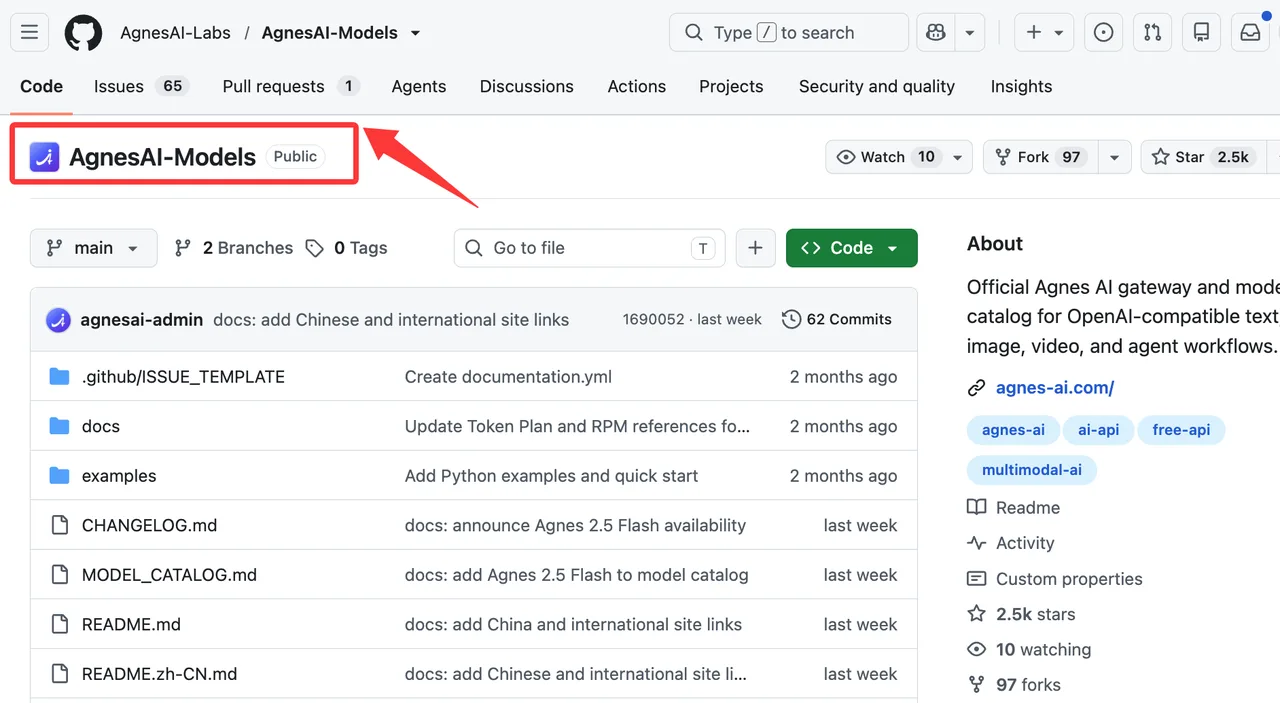
Task: Click the Go to file field
Action: pos(590,248)
